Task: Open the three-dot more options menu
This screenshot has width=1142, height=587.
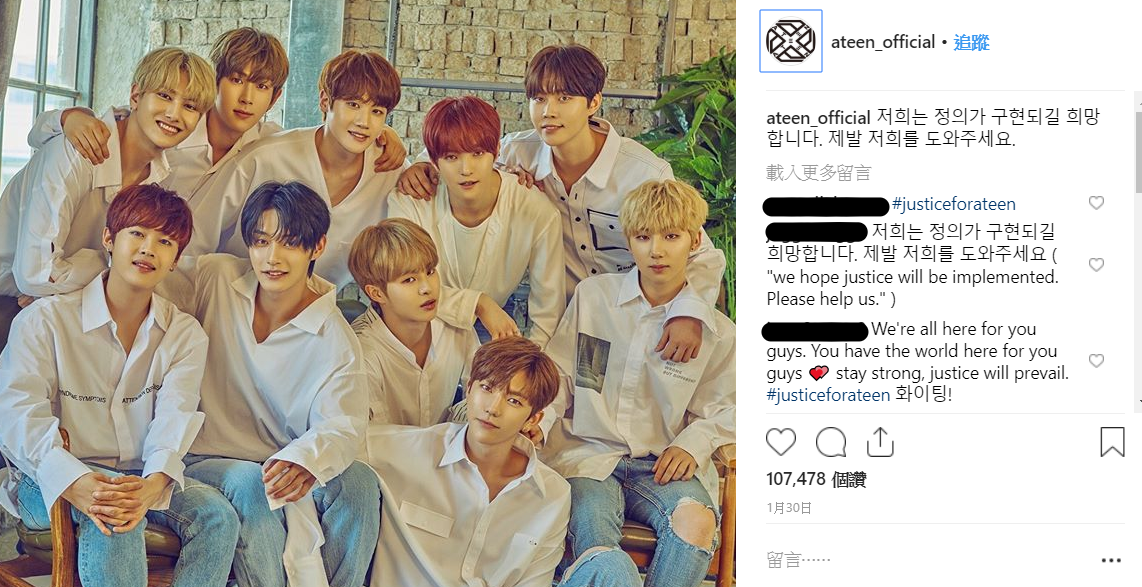Action: click(1111, 560)
